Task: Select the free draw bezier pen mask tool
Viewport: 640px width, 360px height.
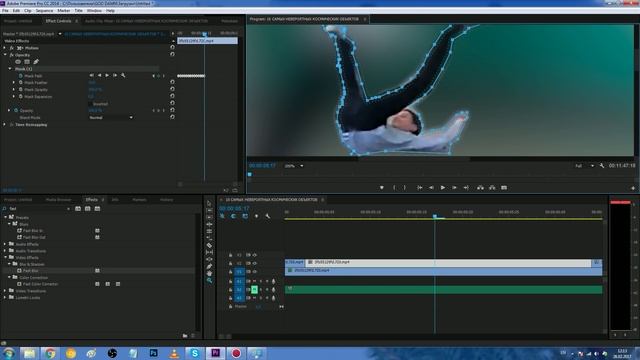Action: click(x=36, y=62)
